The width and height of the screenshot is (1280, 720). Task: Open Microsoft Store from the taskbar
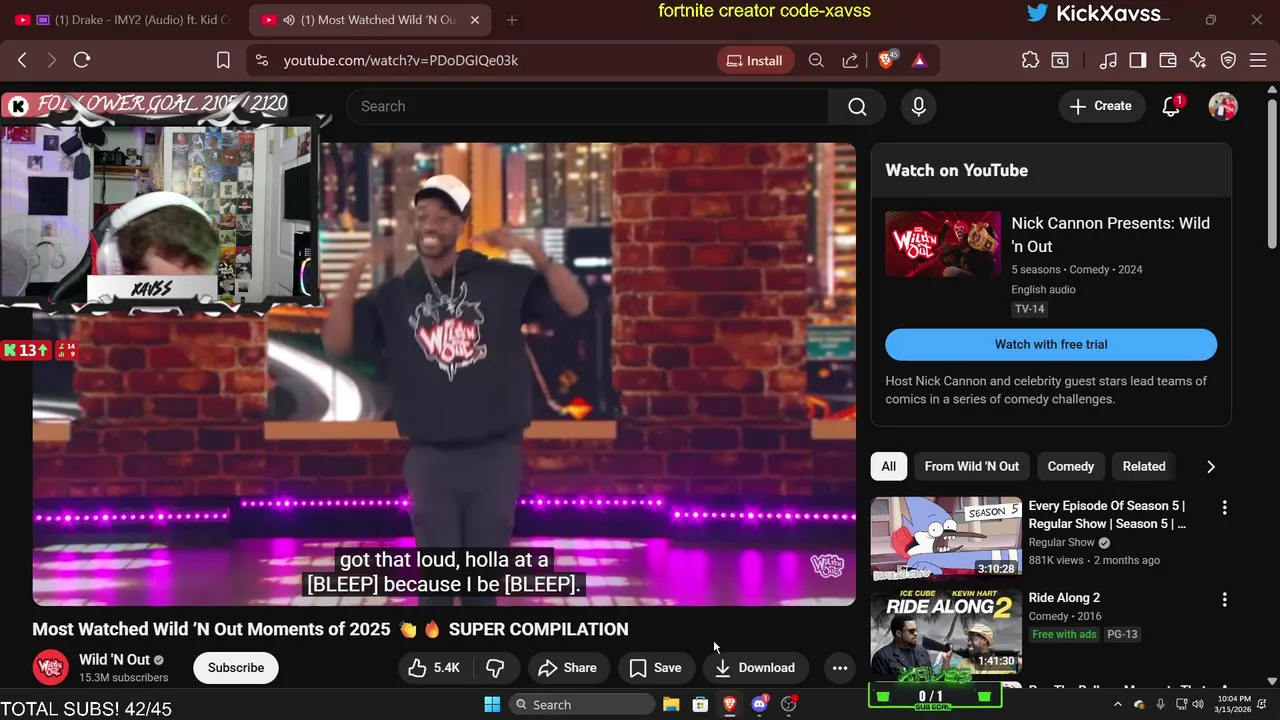(x=700, y=705)
